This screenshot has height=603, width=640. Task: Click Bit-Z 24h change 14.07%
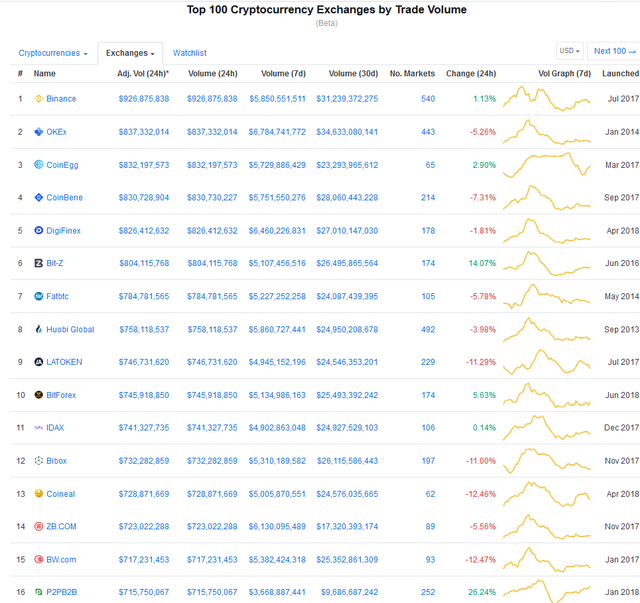click(482, 263)
